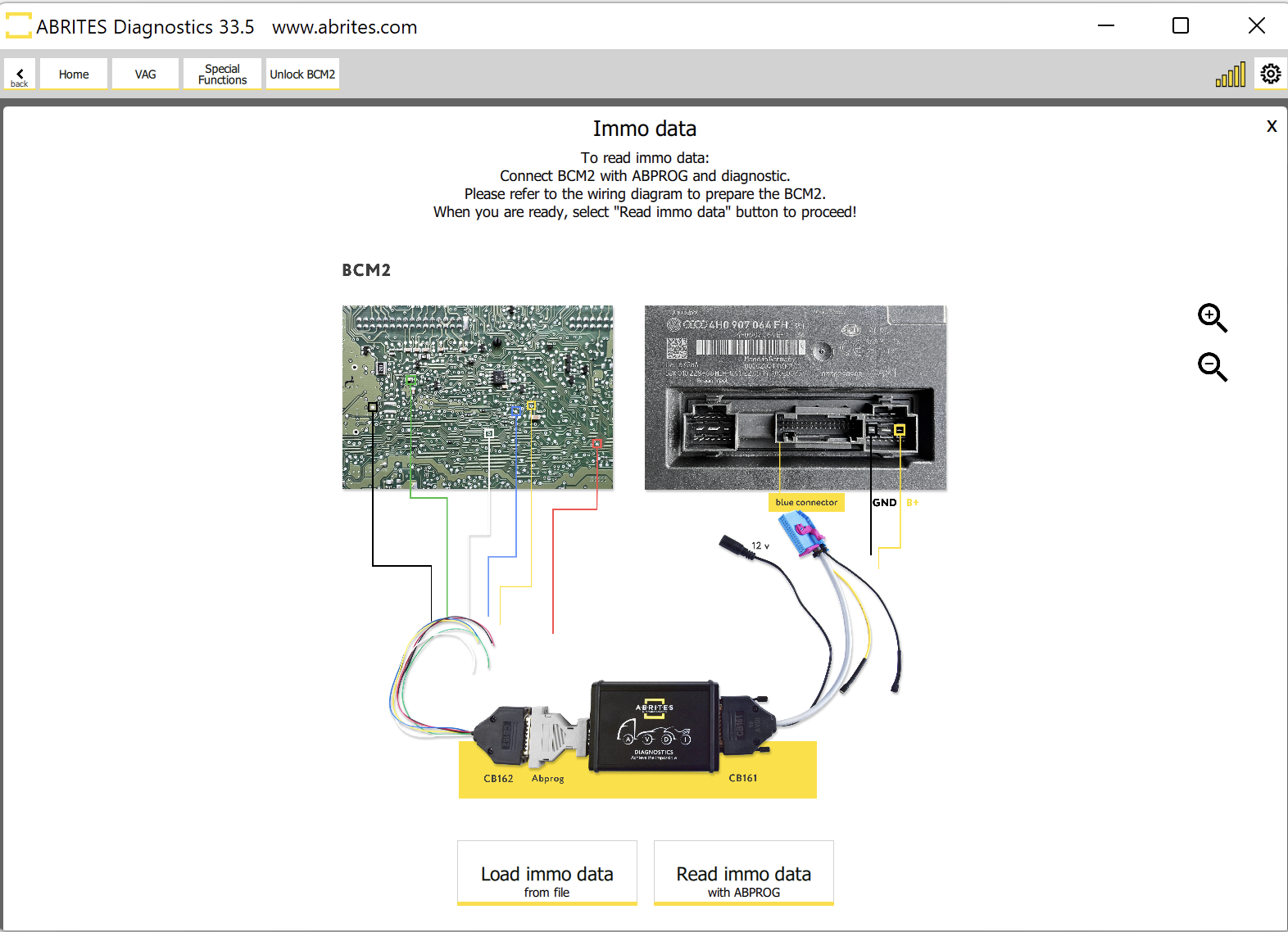
Task: Zoom in on the wiring diagram
Action: point(1213,318)
